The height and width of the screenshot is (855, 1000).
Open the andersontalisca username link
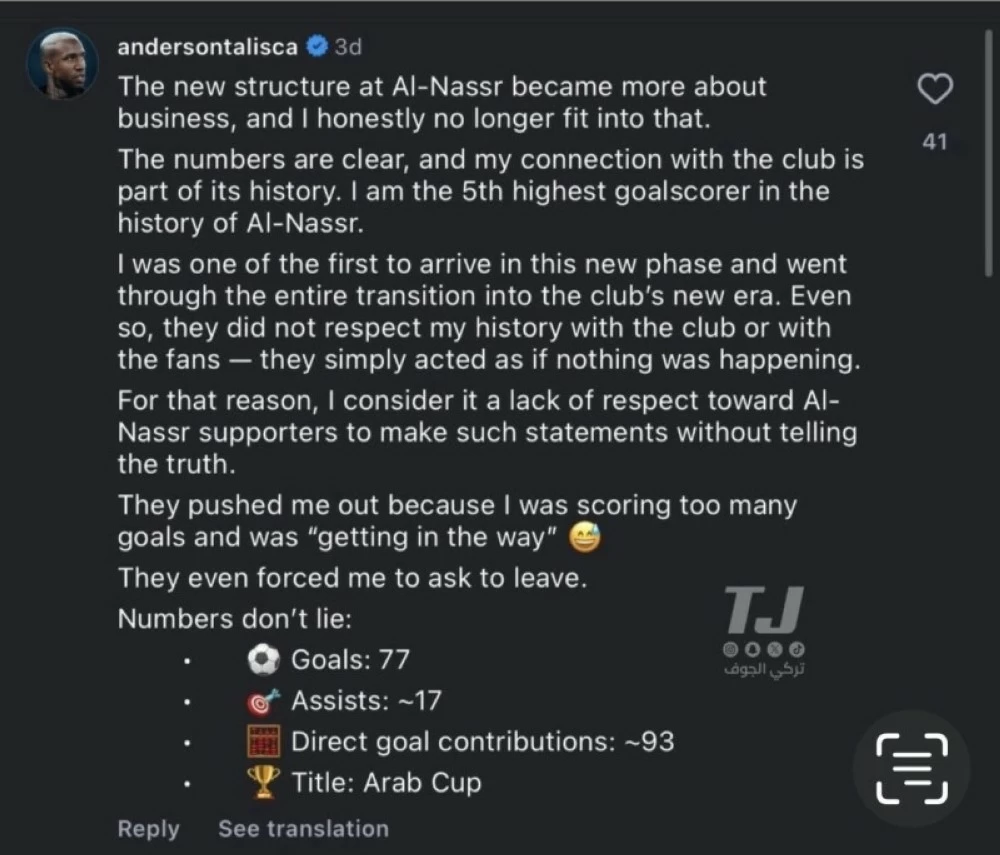point(207,47)
